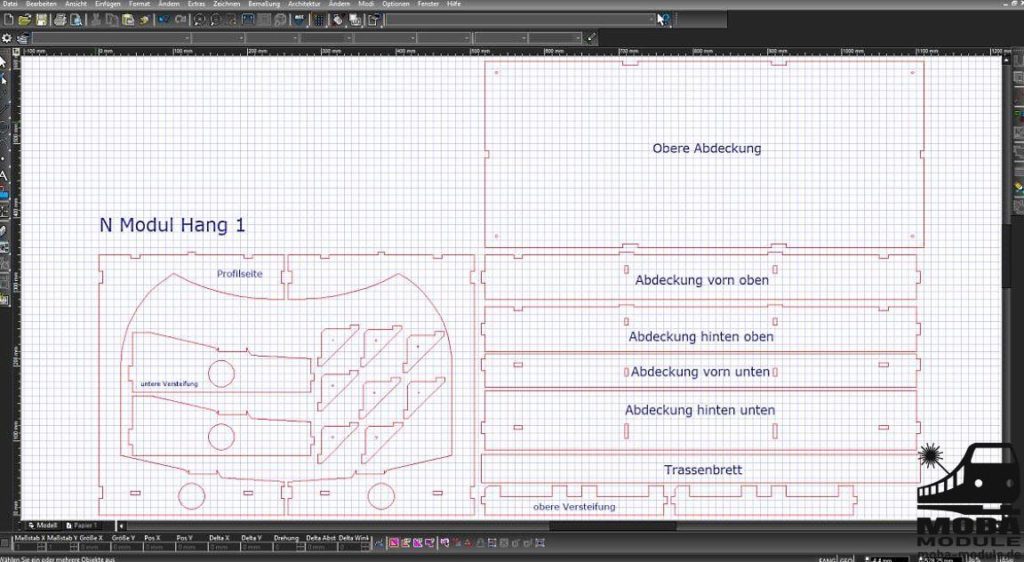Click the fourth pink selection-mode icon in bottom toolbar

430,542
